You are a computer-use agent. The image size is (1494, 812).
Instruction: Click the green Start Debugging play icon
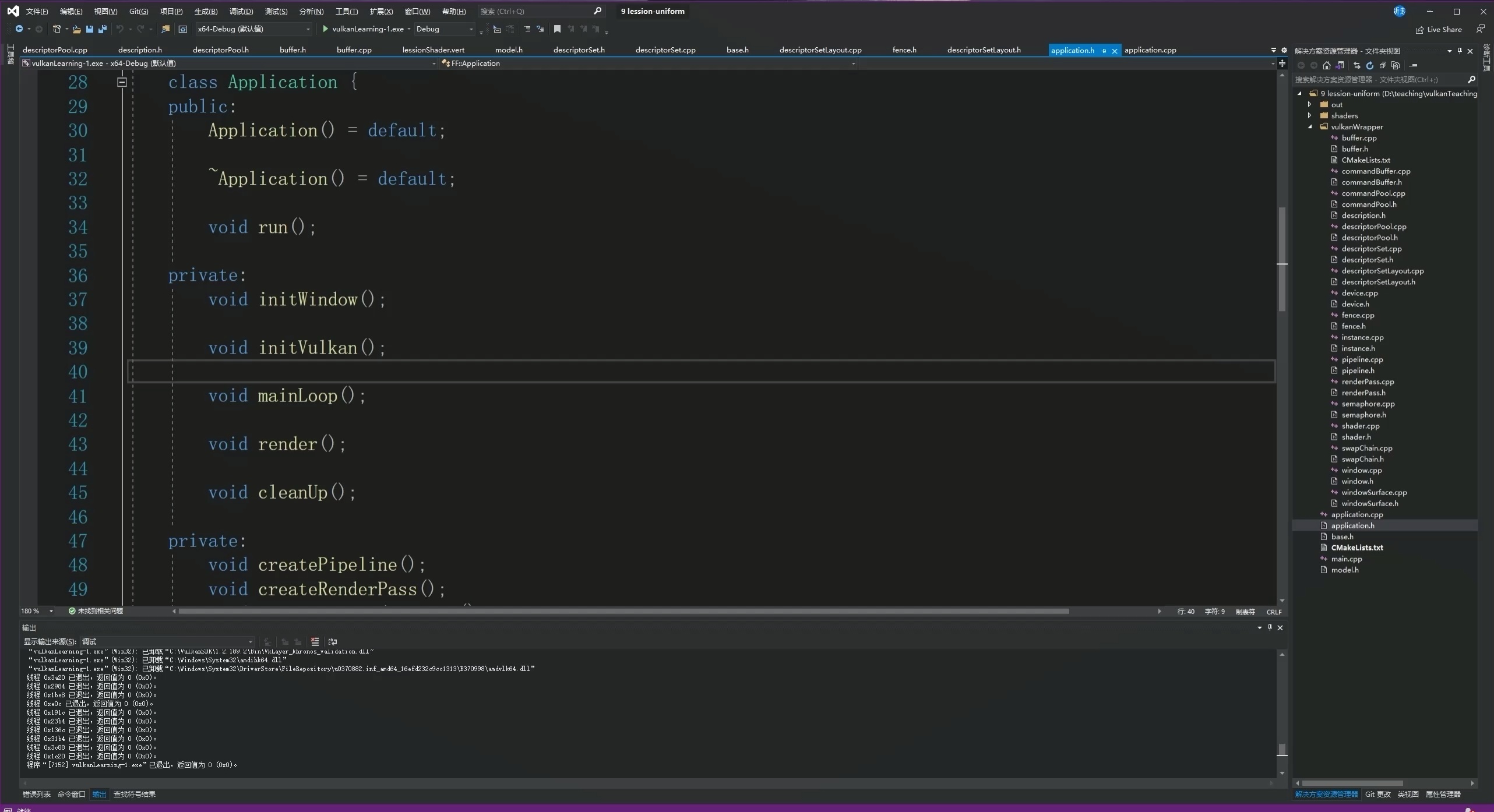point(326,29)
